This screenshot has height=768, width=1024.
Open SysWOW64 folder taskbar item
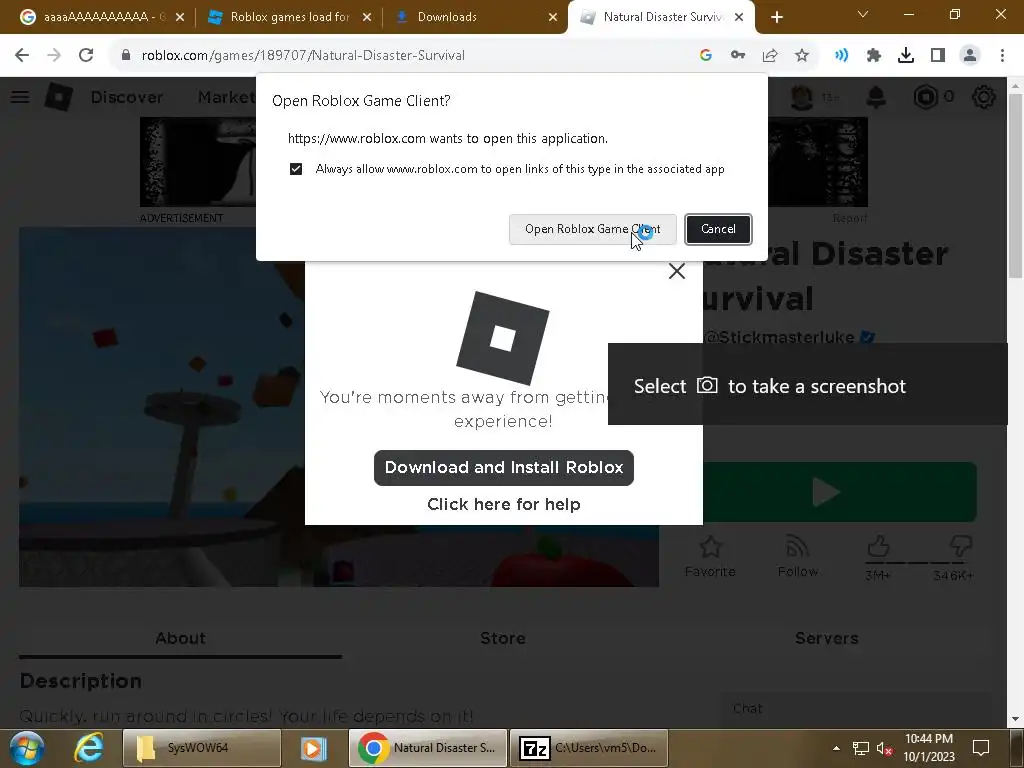click(x=202, y=748)
